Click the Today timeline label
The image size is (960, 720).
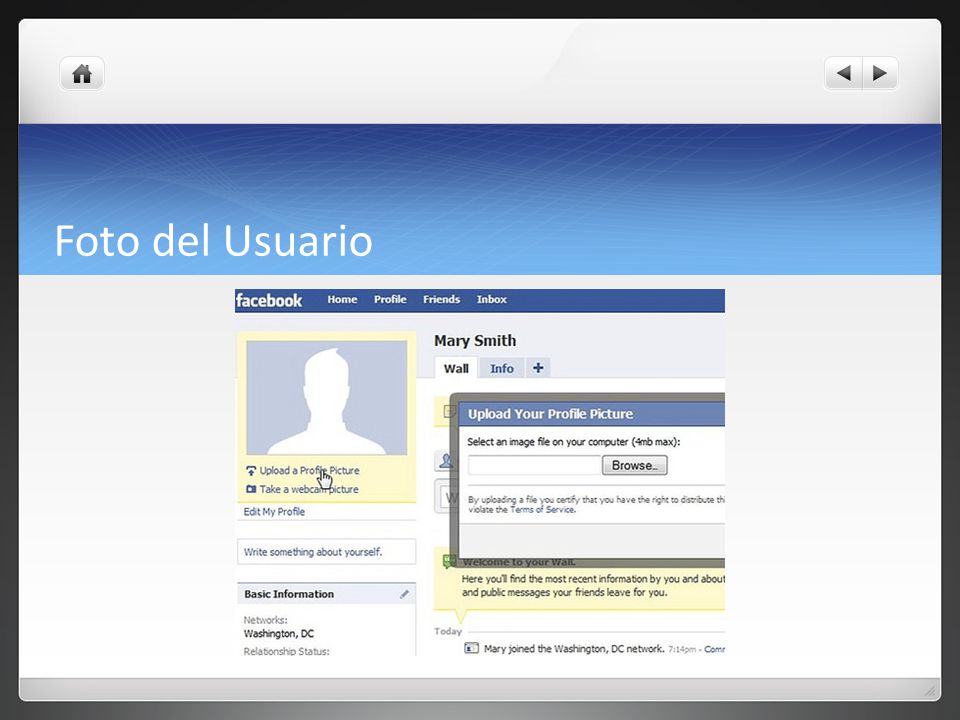tap(448, 631)
